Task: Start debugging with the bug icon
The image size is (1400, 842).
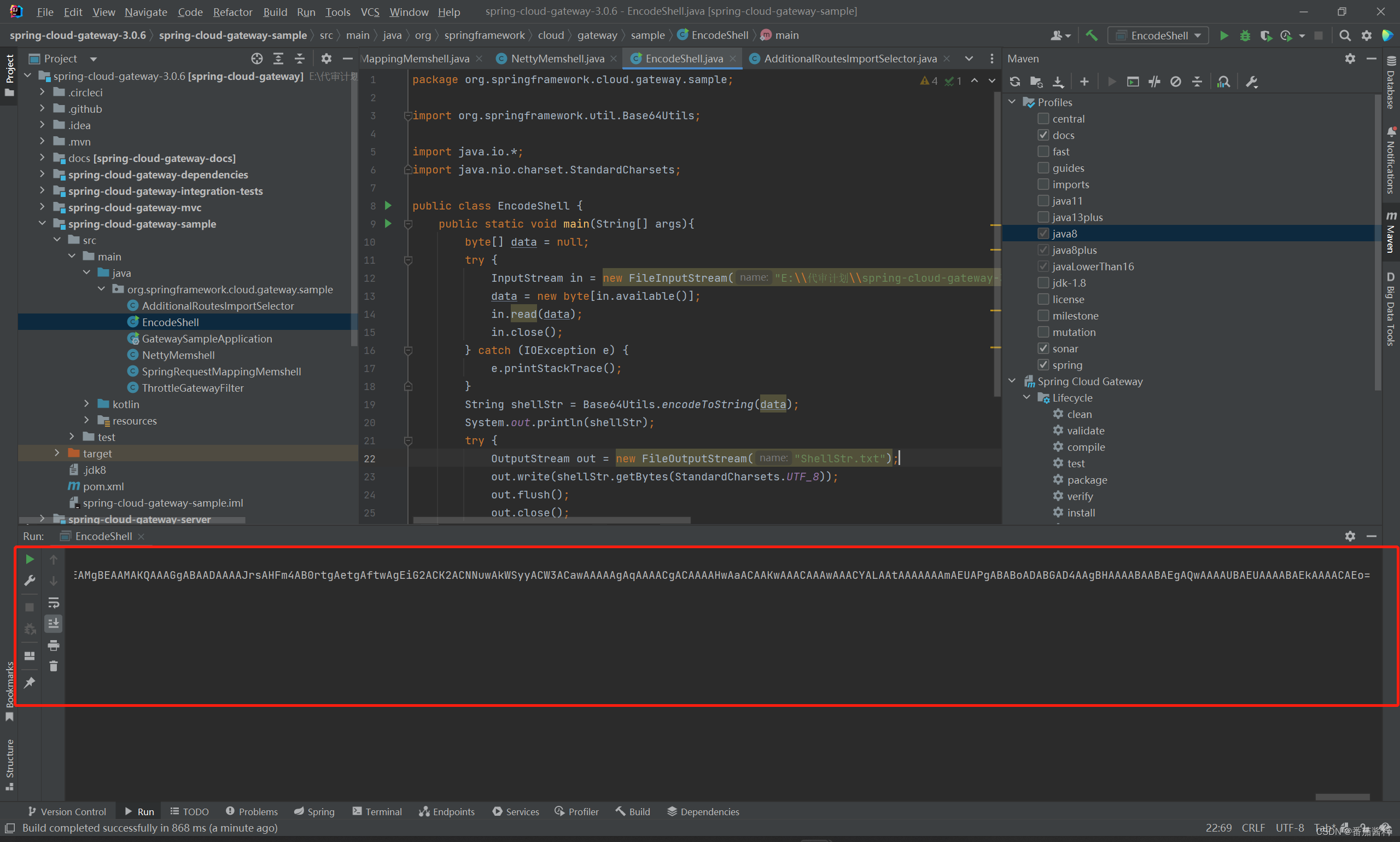Action: click(1245, 36)
